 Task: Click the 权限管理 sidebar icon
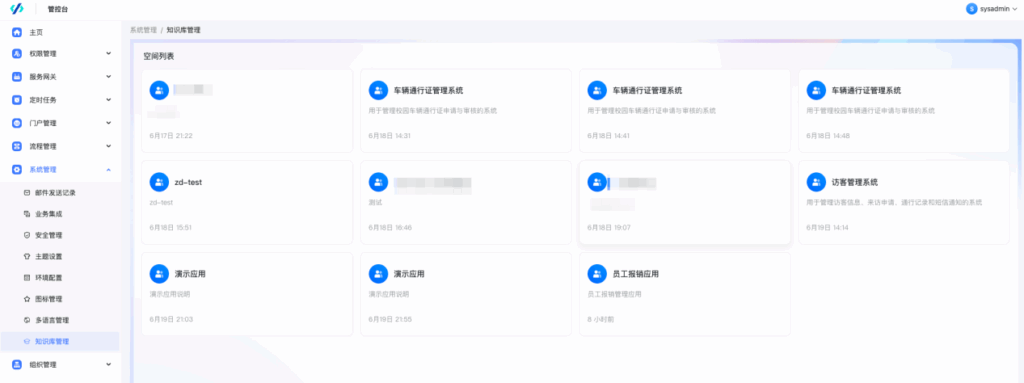click(17, 54)
